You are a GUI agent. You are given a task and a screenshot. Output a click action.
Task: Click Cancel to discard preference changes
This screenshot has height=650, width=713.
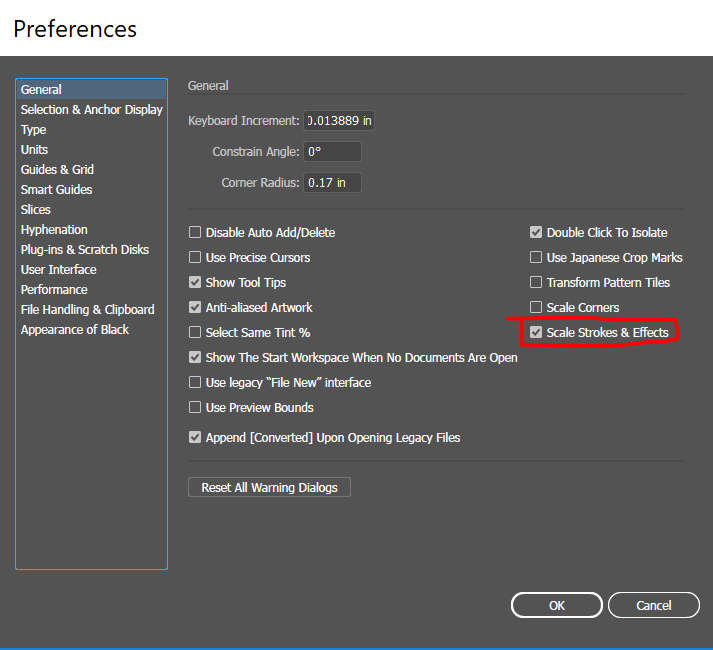point(653,605)
